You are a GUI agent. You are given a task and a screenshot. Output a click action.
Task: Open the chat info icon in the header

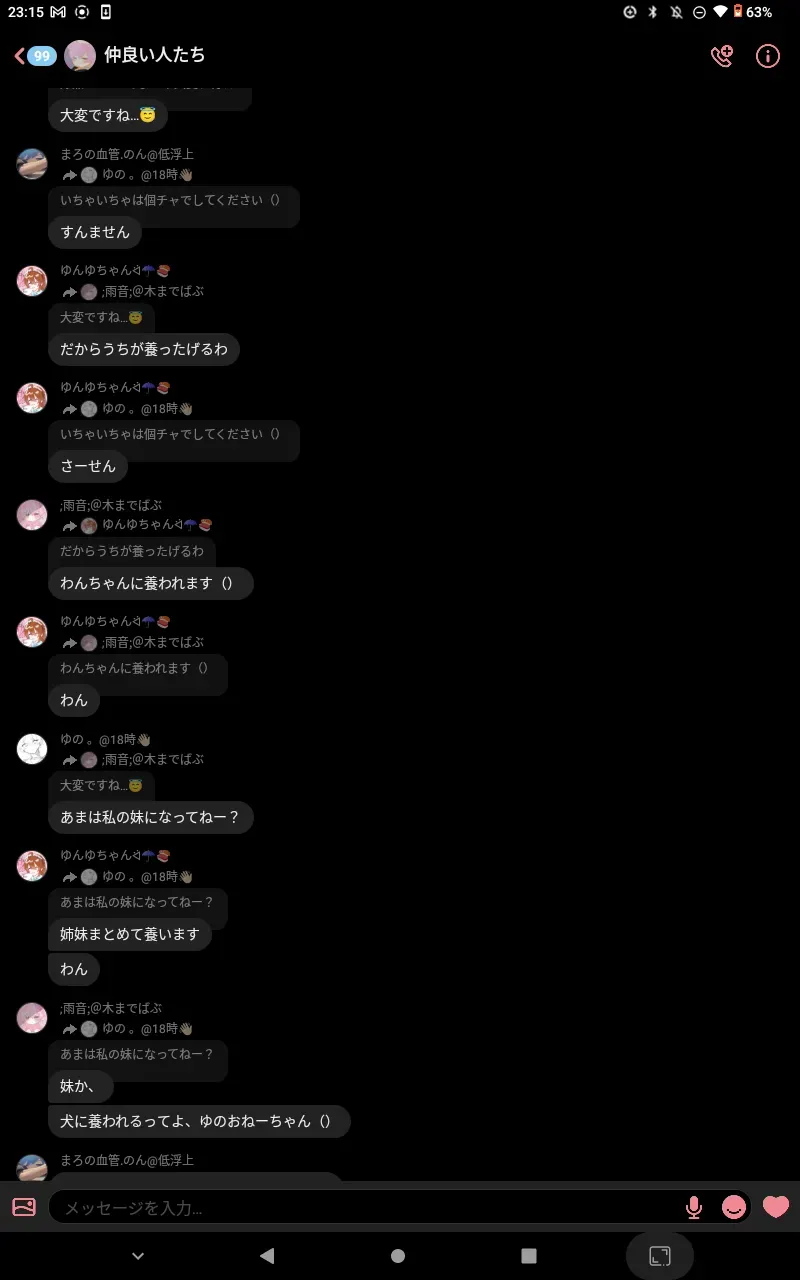(767, 56)
